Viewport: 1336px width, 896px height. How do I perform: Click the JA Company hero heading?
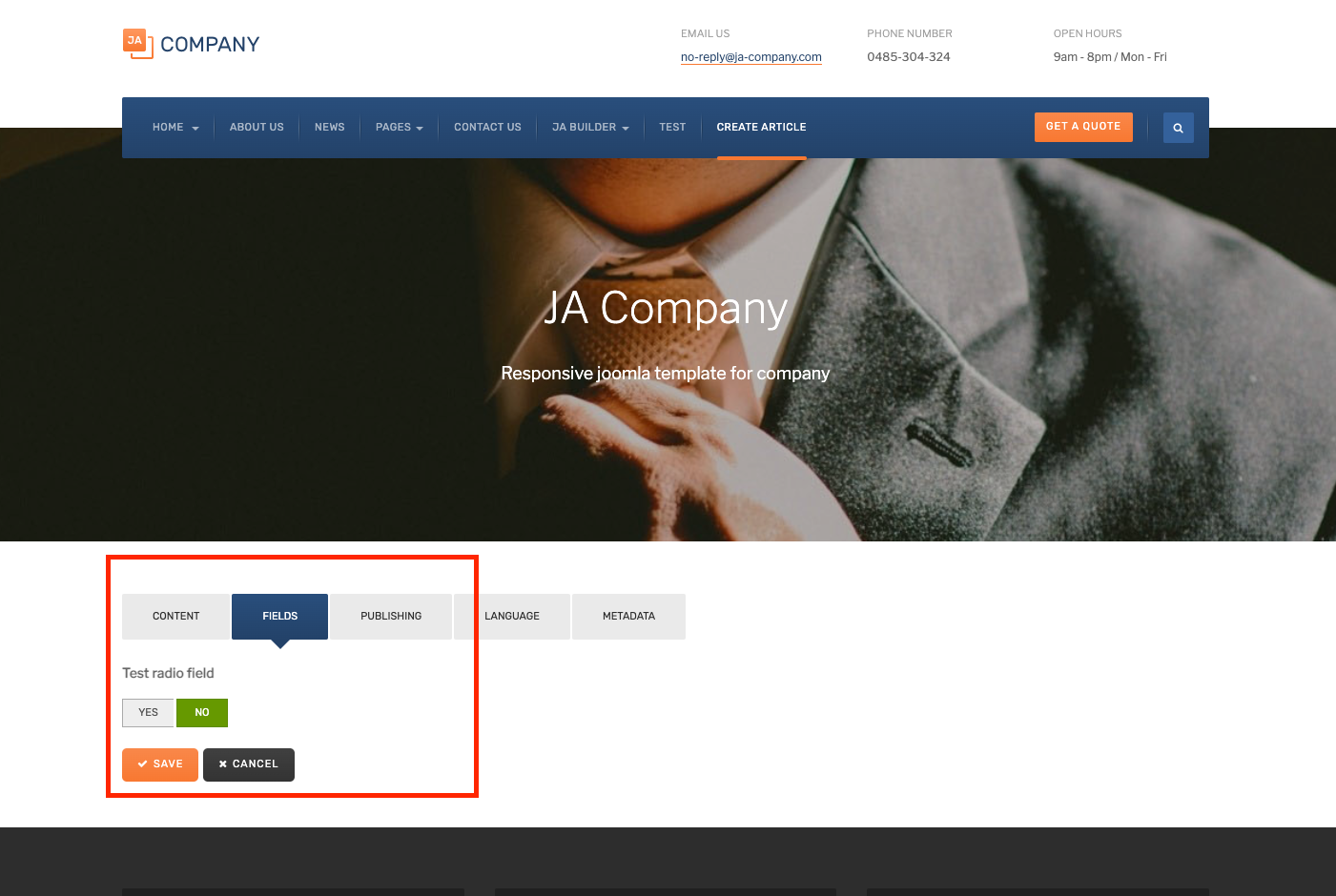pos(666,309)
